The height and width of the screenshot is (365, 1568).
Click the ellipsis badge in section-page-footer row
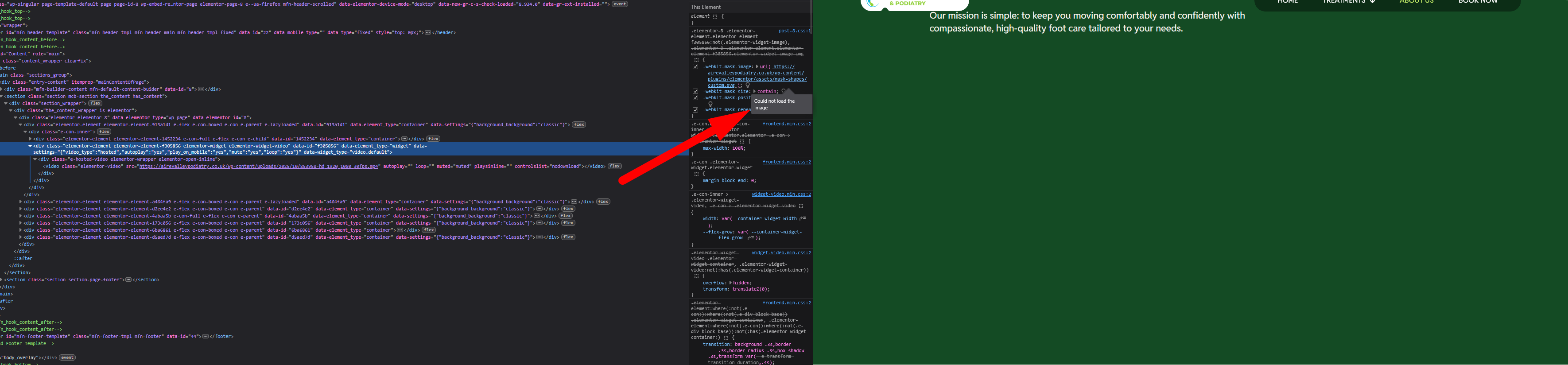click(x=128, y=280)
